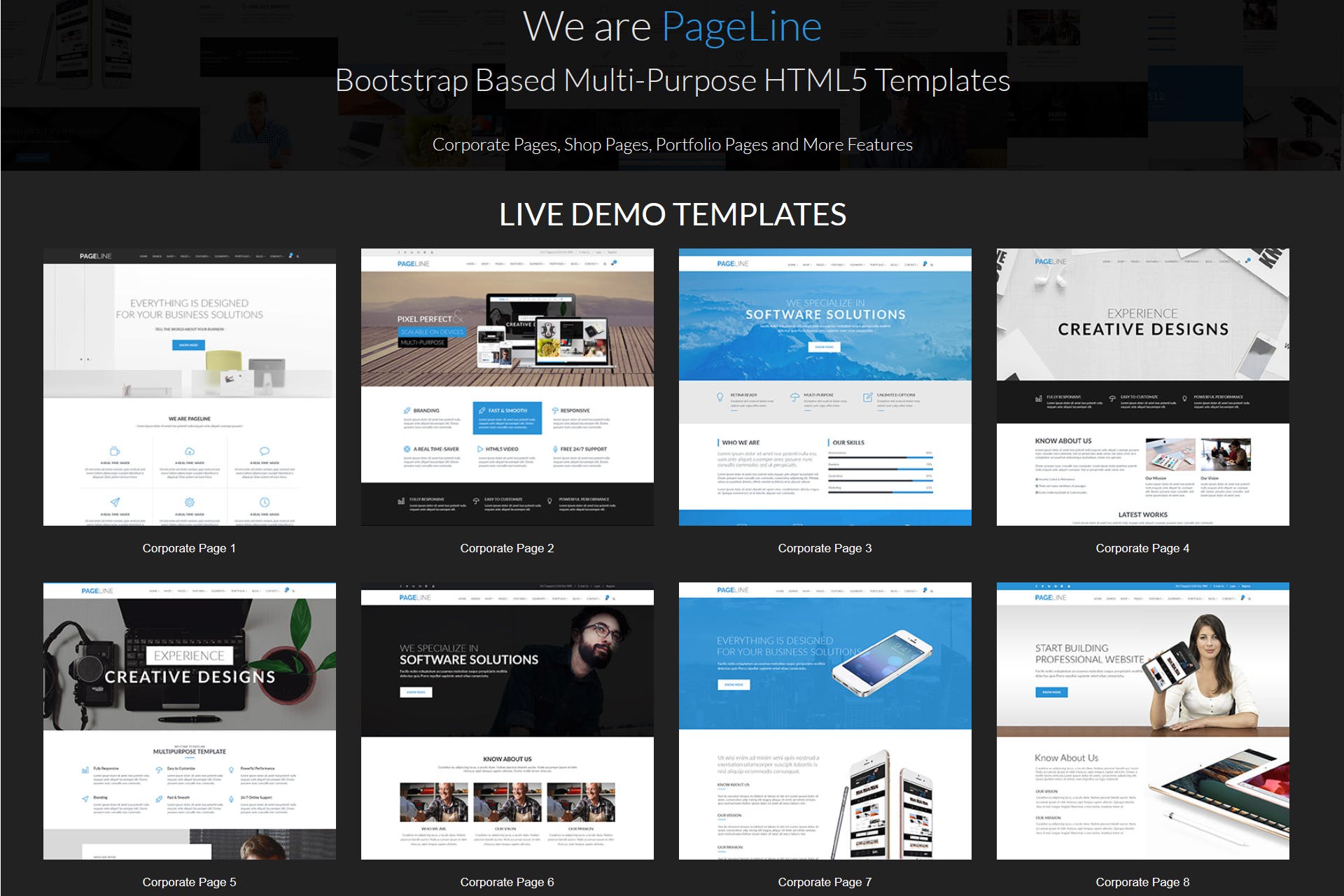Click the Bootstrap Based Multi-Purpose HTML5 Templates subtitle
Screen dimensions: 1344x896
coord(672,80)
